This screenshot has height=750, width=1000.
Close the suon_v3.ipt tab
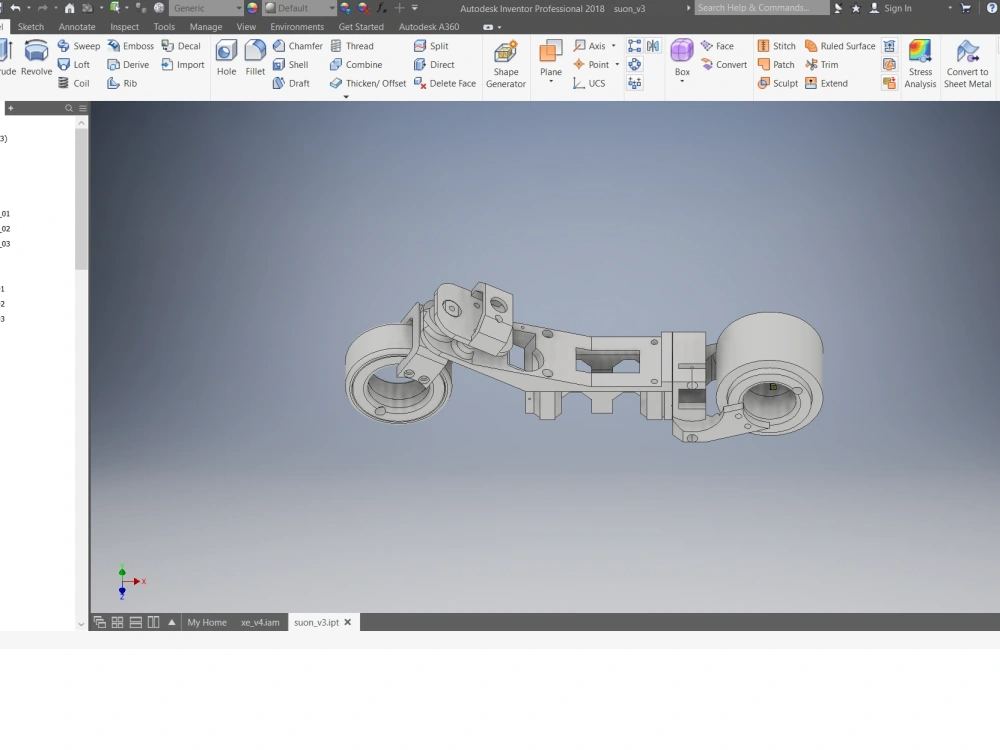pos(348,622)
